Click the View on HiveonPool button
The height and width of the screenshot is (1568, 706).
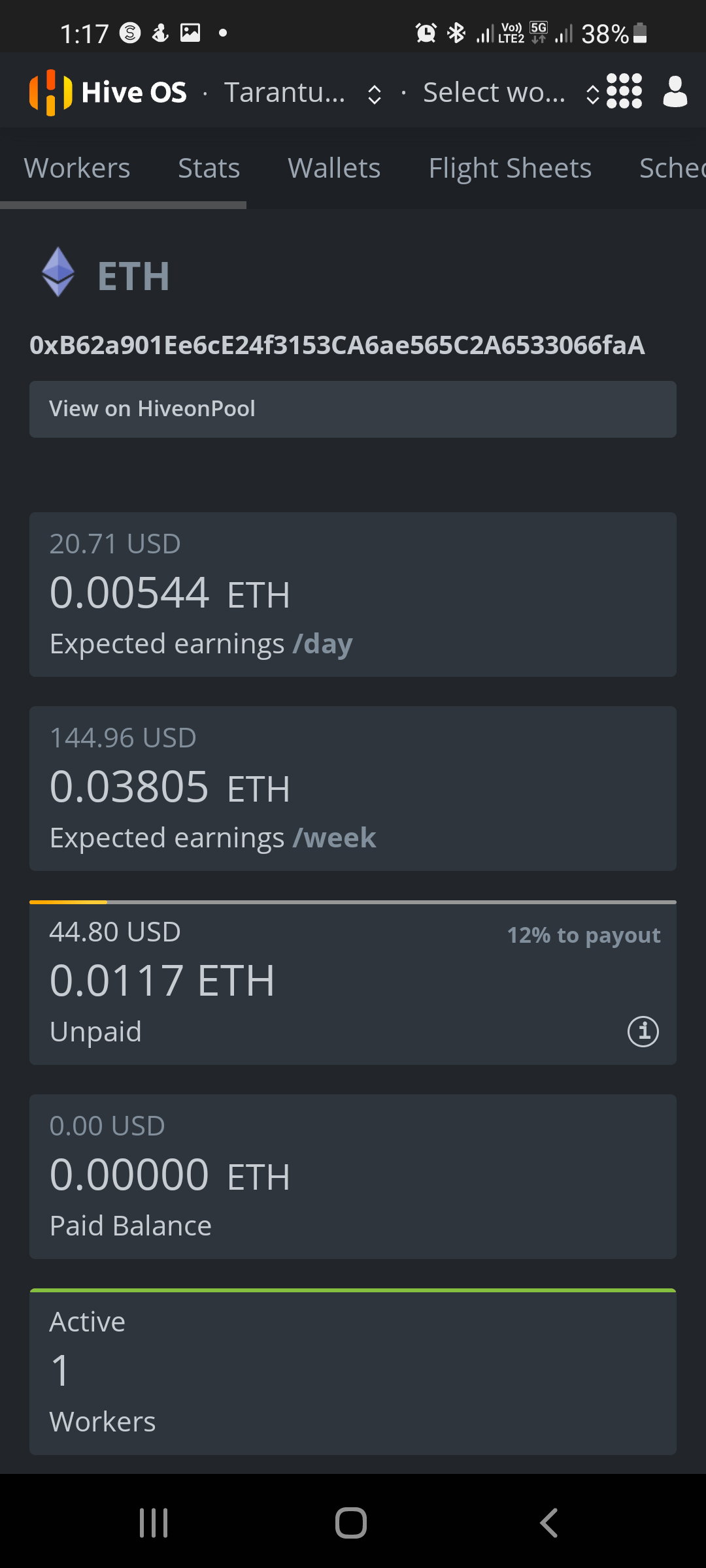coord(353,409)
